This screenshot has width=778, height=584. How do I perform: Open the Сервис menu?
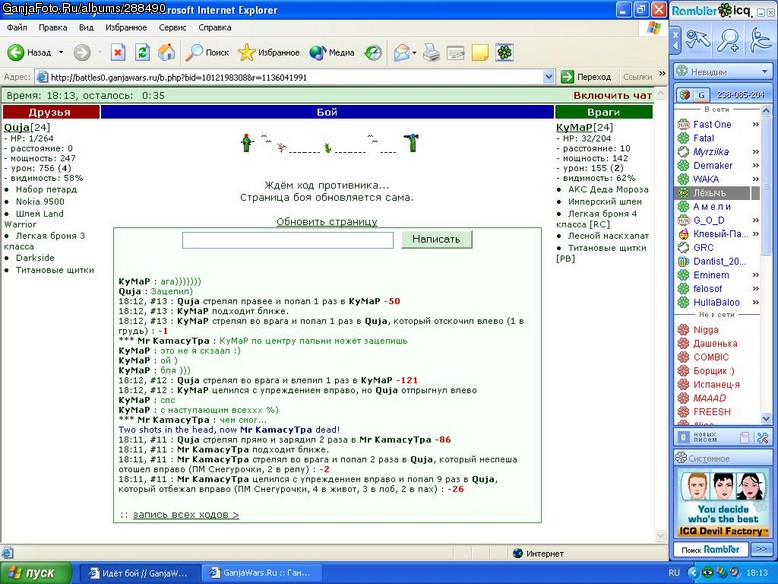click(172, 27)
